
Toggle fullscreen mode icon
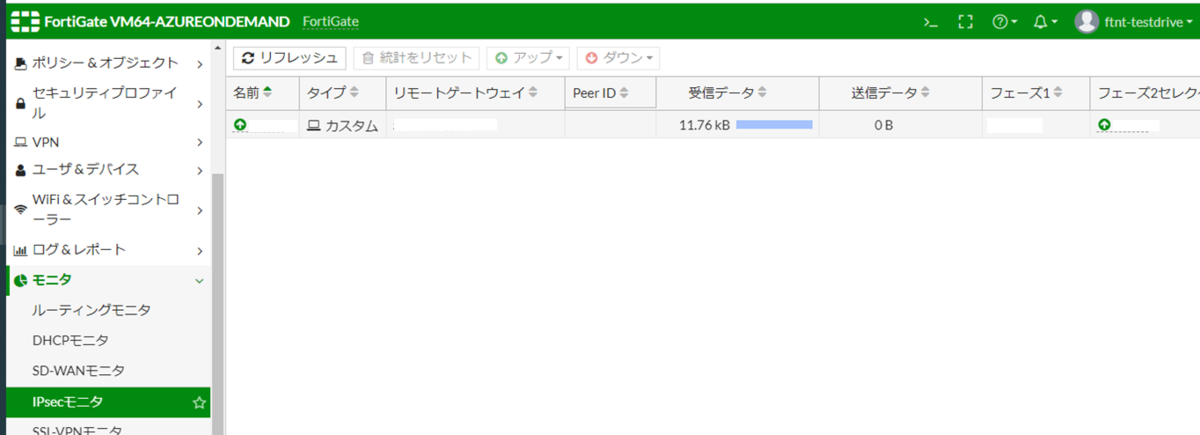pos(965,21)
